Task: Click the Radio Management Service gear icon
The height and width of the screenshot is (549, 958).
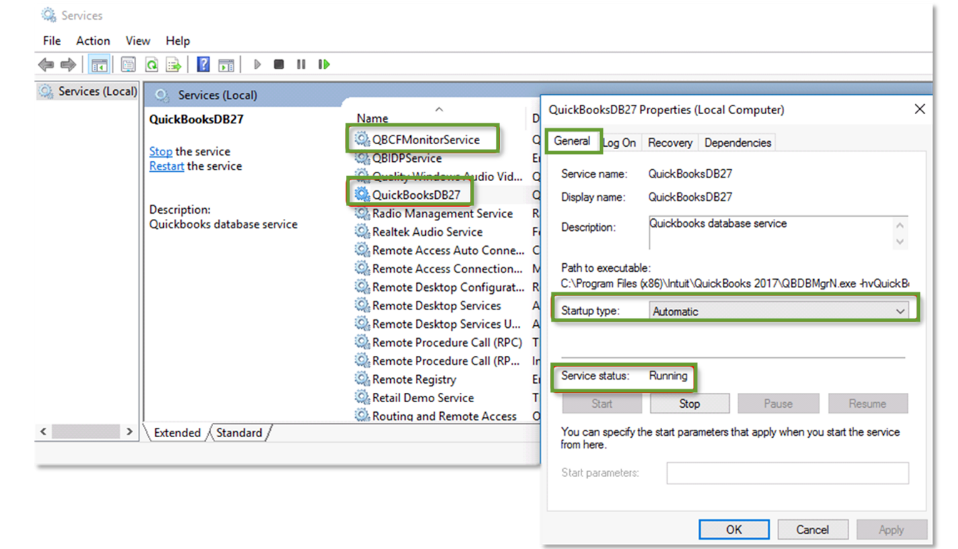Action: 362,213
